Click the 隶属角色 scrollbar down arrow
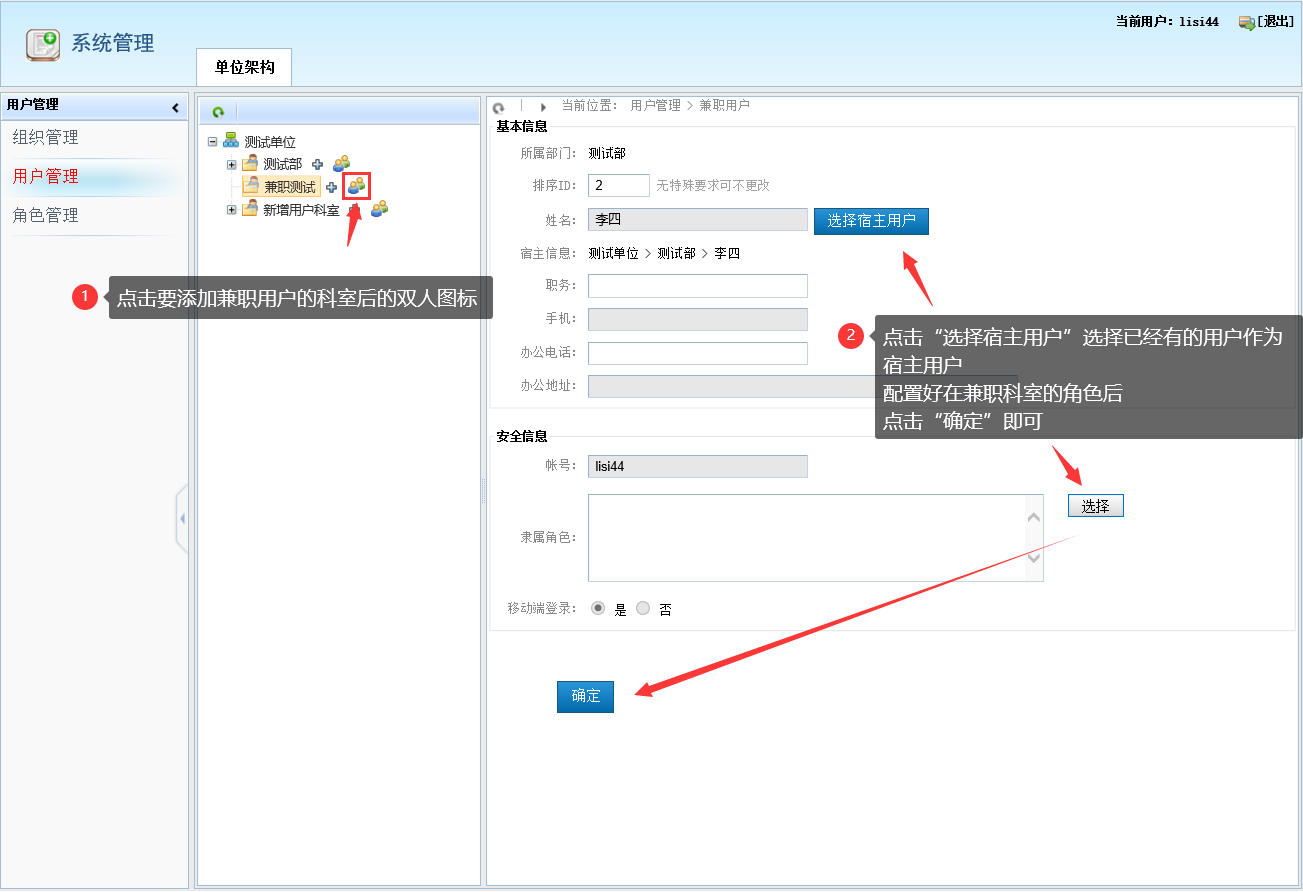 pos(1034,558)
